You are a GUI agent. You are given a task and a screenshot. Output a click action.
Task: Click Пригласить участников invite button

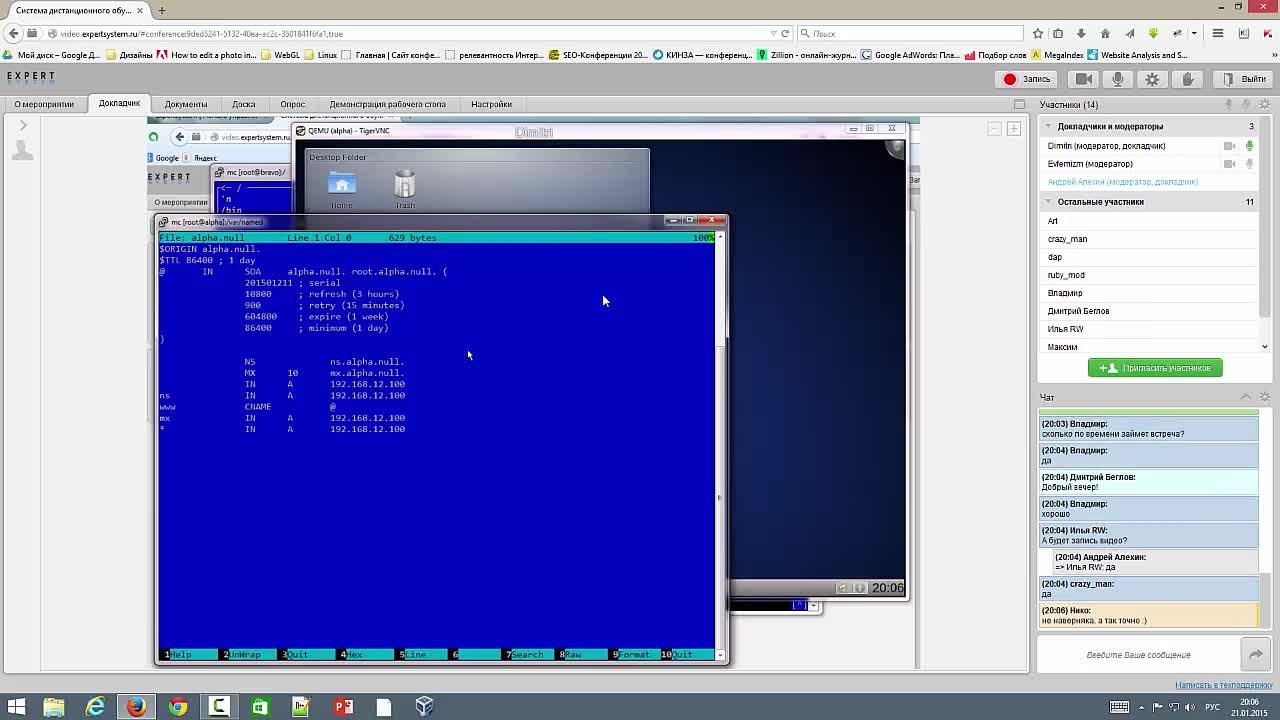click(x=1155, y=368)
